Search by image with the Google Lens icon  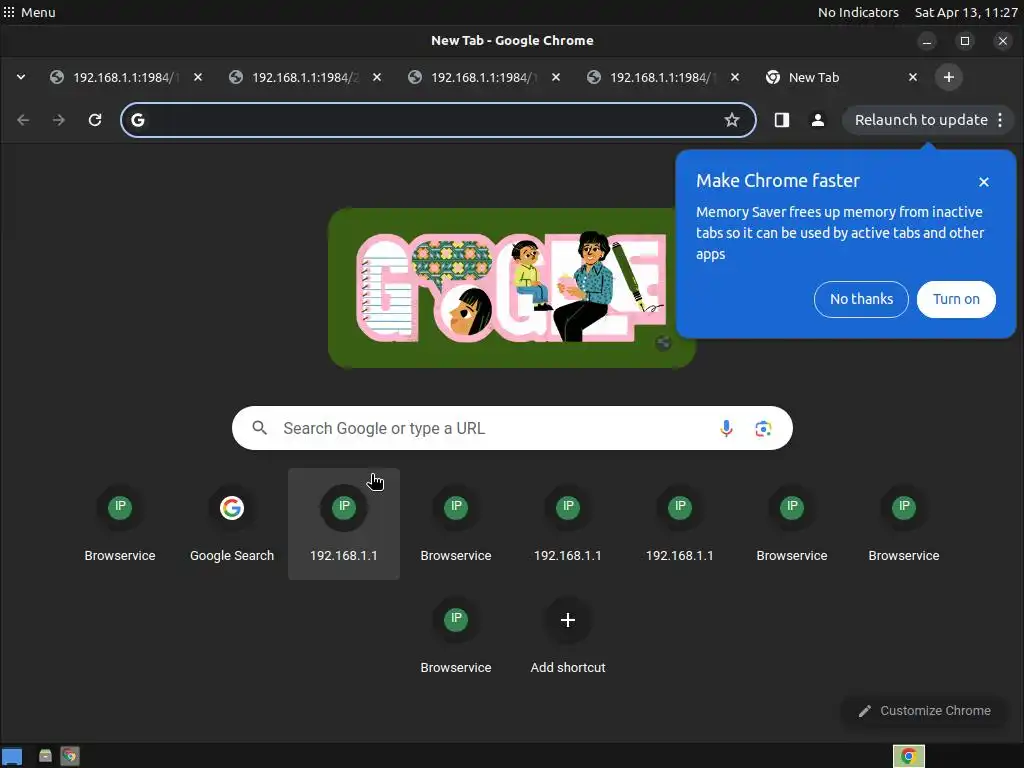[763, 428]
